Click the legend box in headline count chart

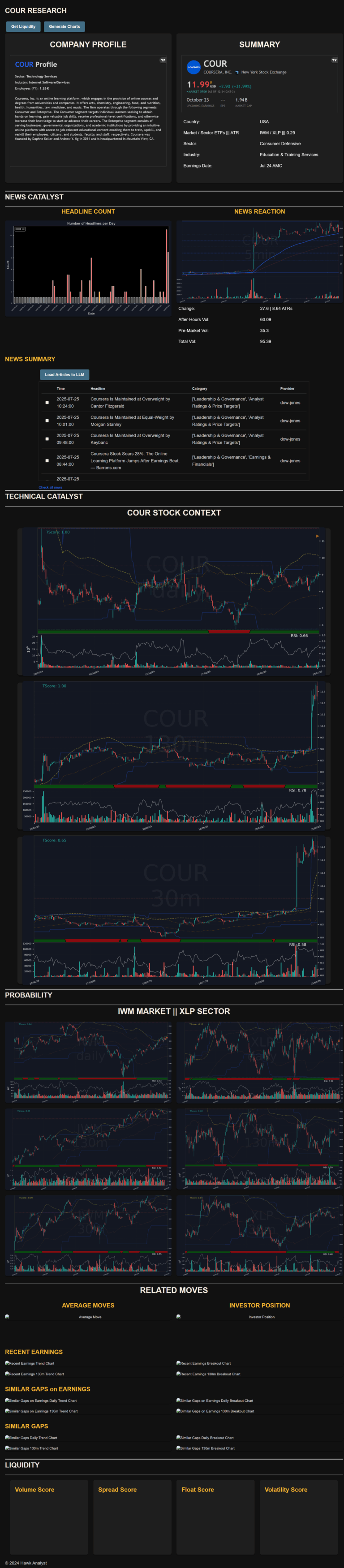pos(19,229)
